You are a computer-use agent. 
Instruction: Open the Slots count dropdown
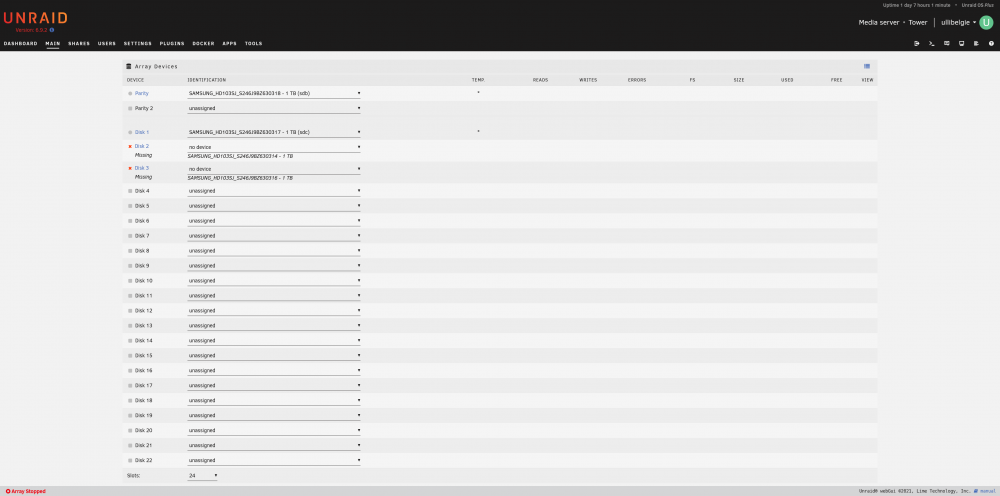(x=202, y=476)
